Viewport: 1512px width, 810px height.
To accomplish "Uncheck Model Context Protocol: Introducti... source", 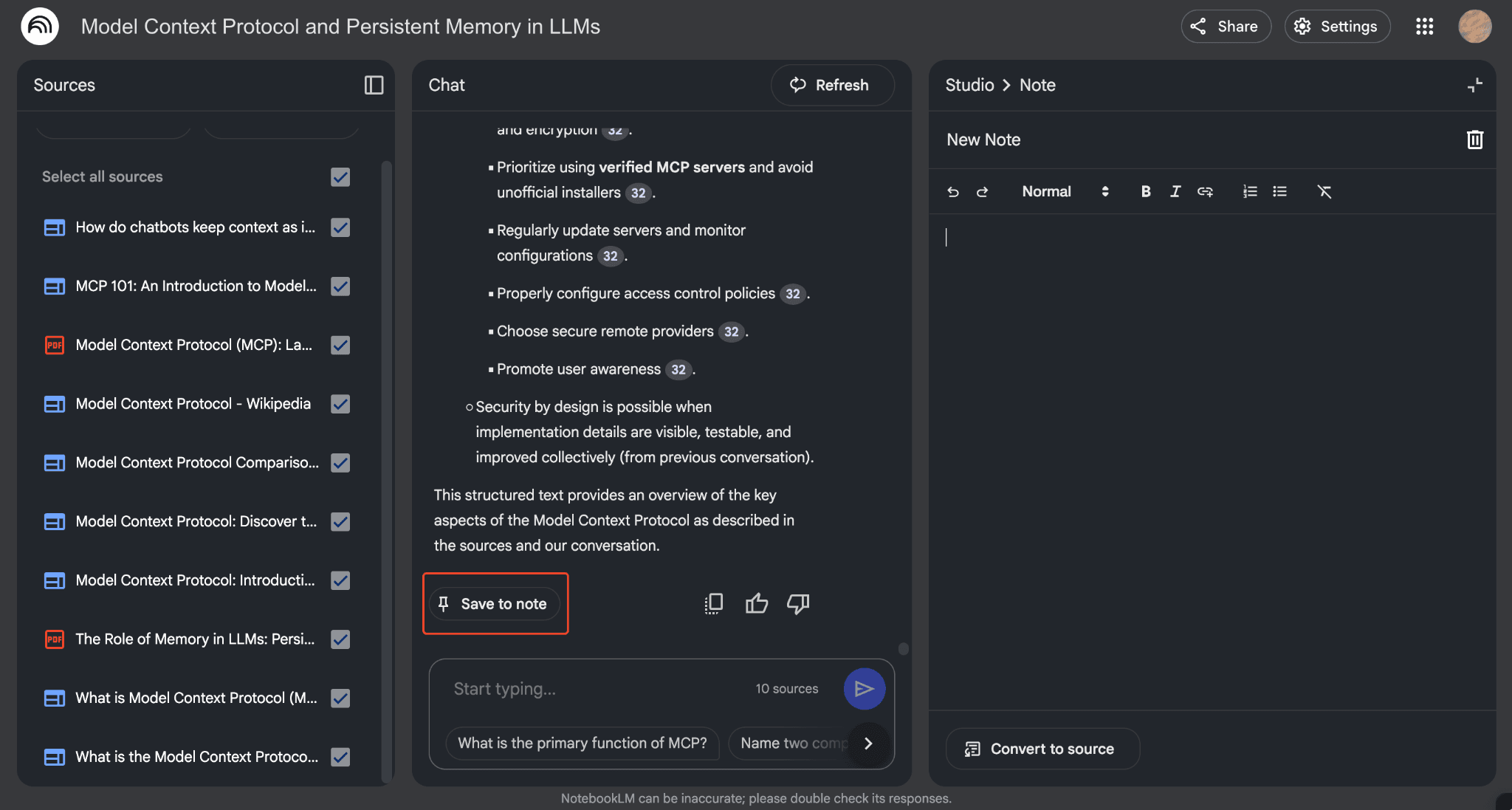I will pos(340,580).
